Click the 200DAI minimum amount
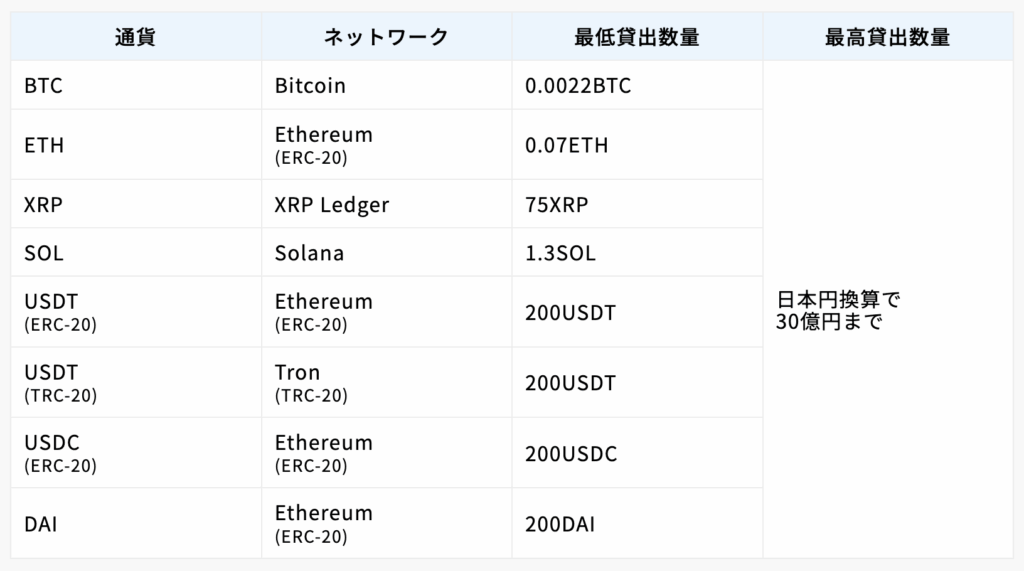The width and height of the screenshot is (1024, 571). click(559, 523)
